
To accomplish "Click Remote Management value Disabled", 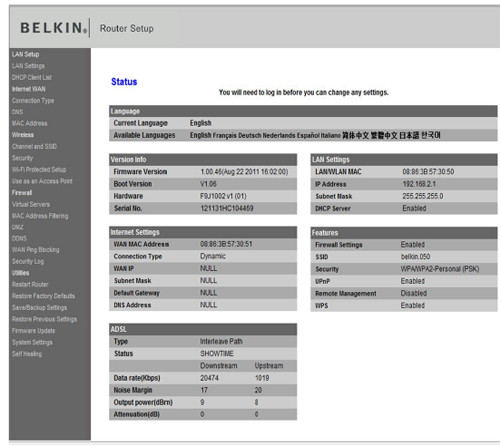I will click(x=414, y=293).
